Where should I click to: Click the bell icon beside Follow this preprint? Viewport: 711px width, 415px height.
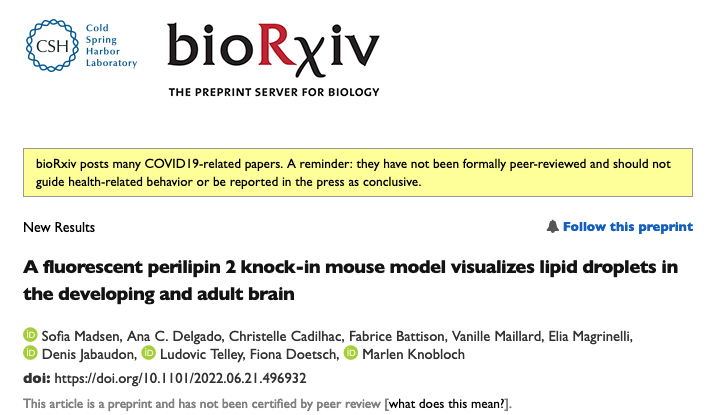click(552, 227)
